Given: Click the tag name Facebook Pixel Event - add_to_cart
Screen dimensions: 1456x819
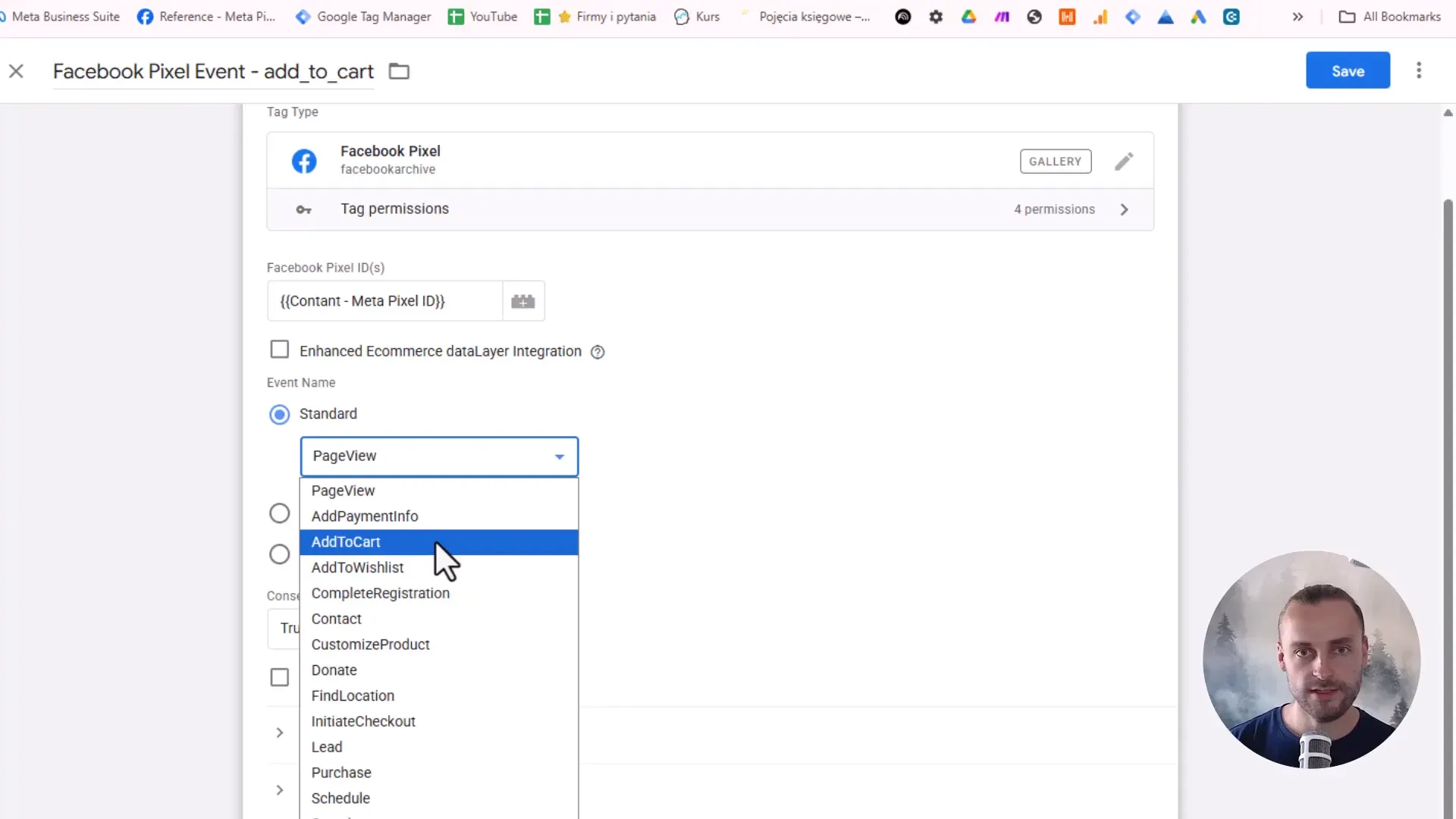Looking at the screenshot, I should tap(213, 71).
